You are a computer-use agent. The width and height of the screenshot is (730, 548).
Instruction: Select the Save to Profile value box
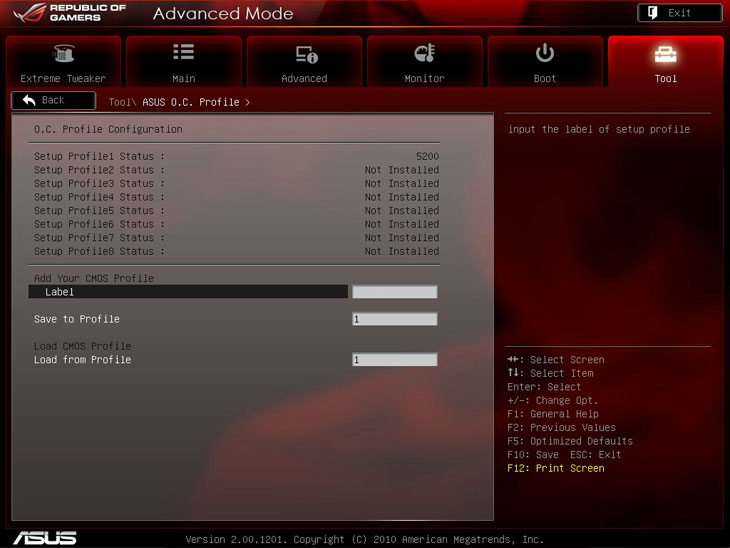click(394, 319)
